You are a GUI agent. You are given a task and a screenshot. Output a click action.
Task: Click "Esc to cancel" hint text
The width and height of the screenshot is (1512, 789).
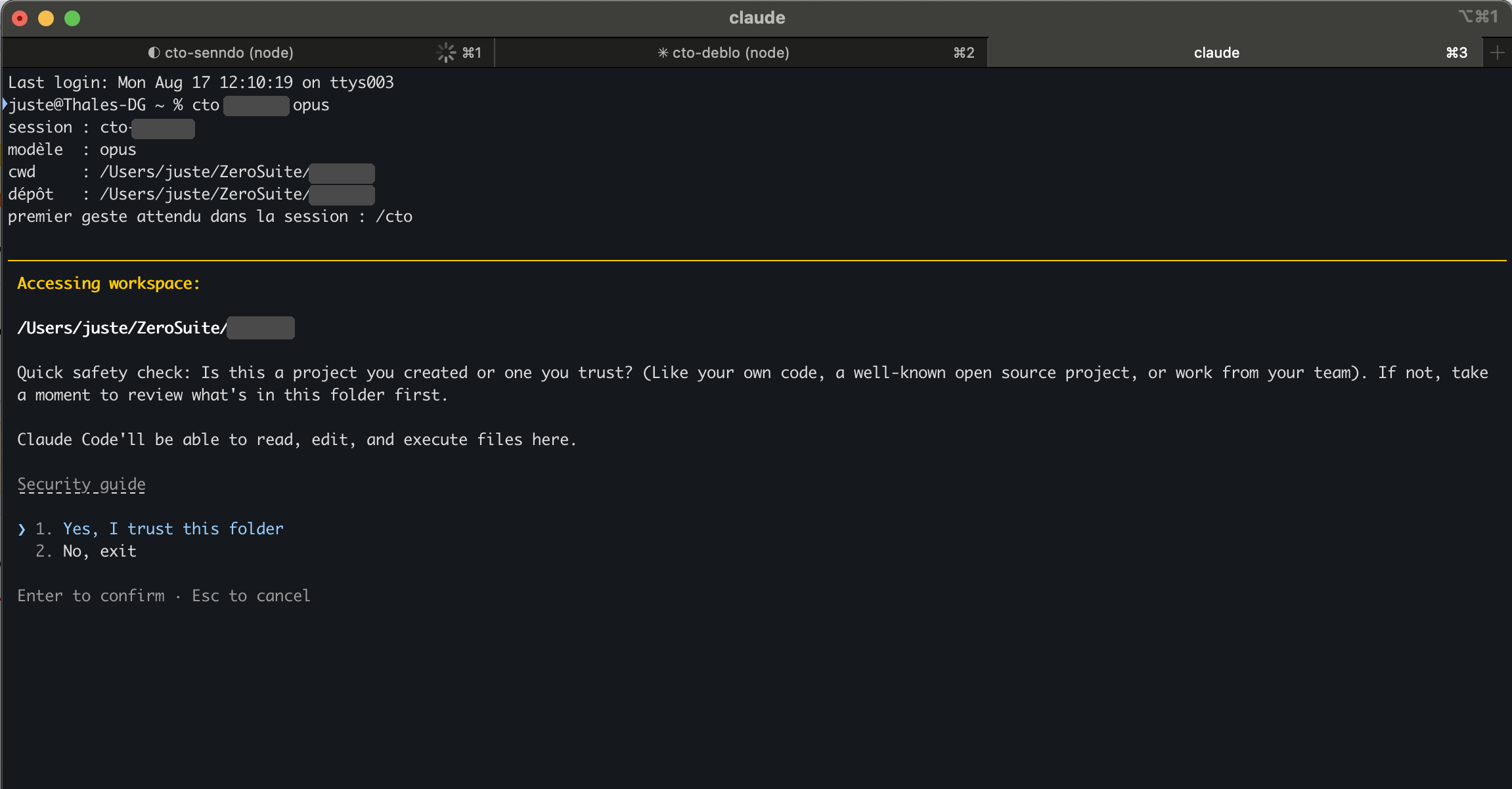pos(251,596)
